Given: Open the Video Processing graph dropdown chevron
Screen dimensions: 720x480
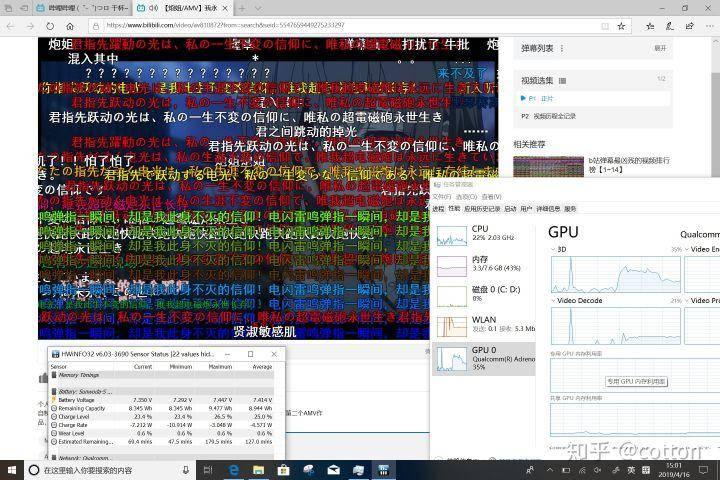Looking at the screenshot, I should 687,300.
